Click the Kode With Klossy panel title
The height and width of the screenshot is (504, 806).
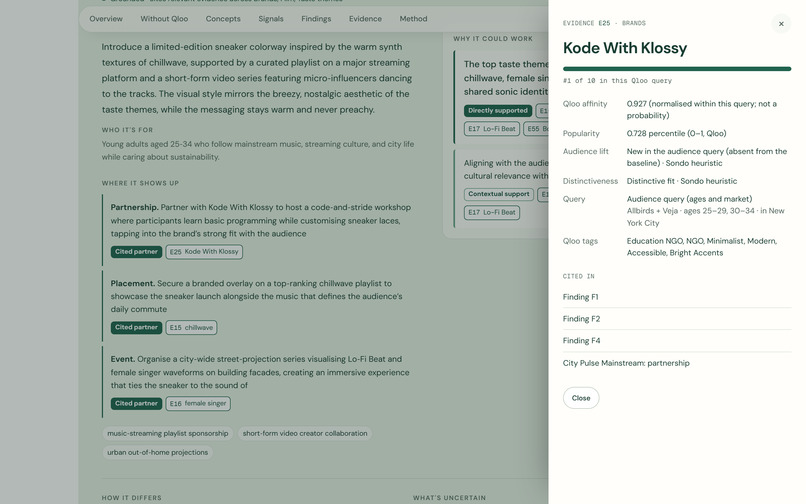625,48
